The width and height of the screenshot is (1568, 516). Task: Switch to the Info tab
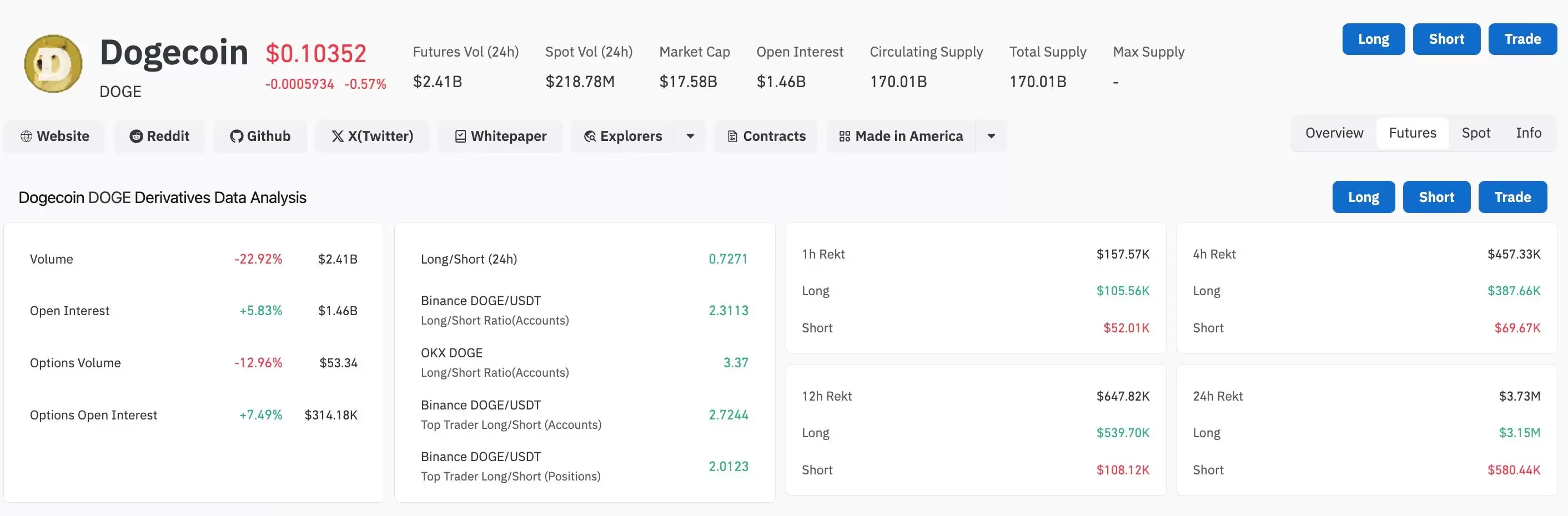1528,133
